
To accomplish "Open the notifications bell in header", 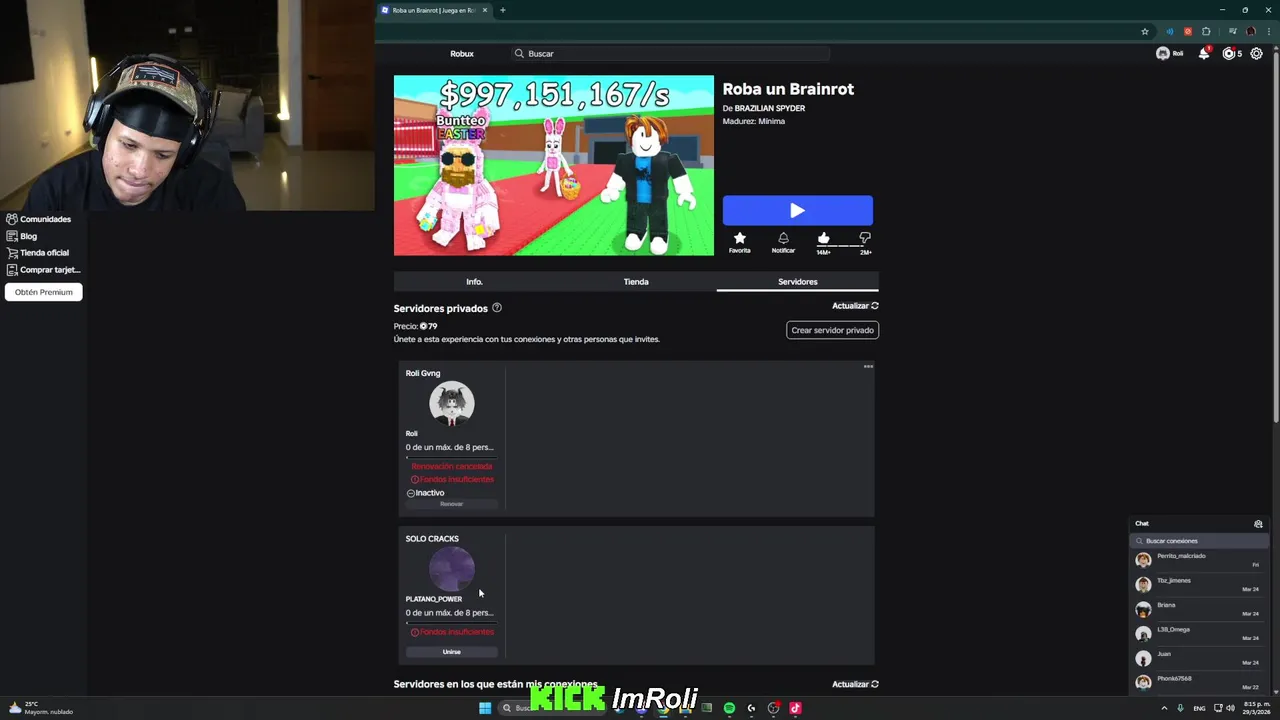I will coord(1204,54).
